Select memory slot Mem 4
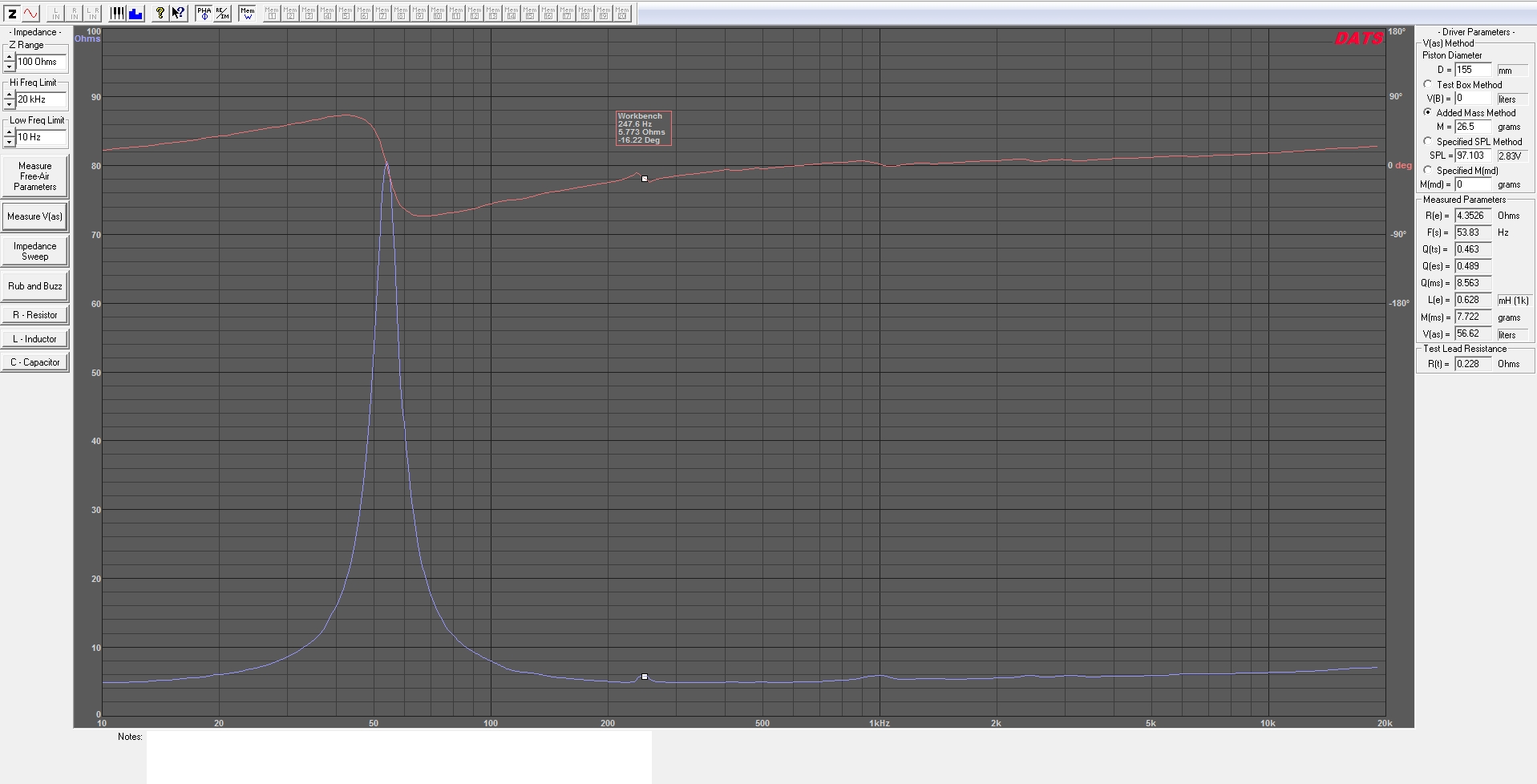This screenshot has width=1537, height=784. coord(327,13)
